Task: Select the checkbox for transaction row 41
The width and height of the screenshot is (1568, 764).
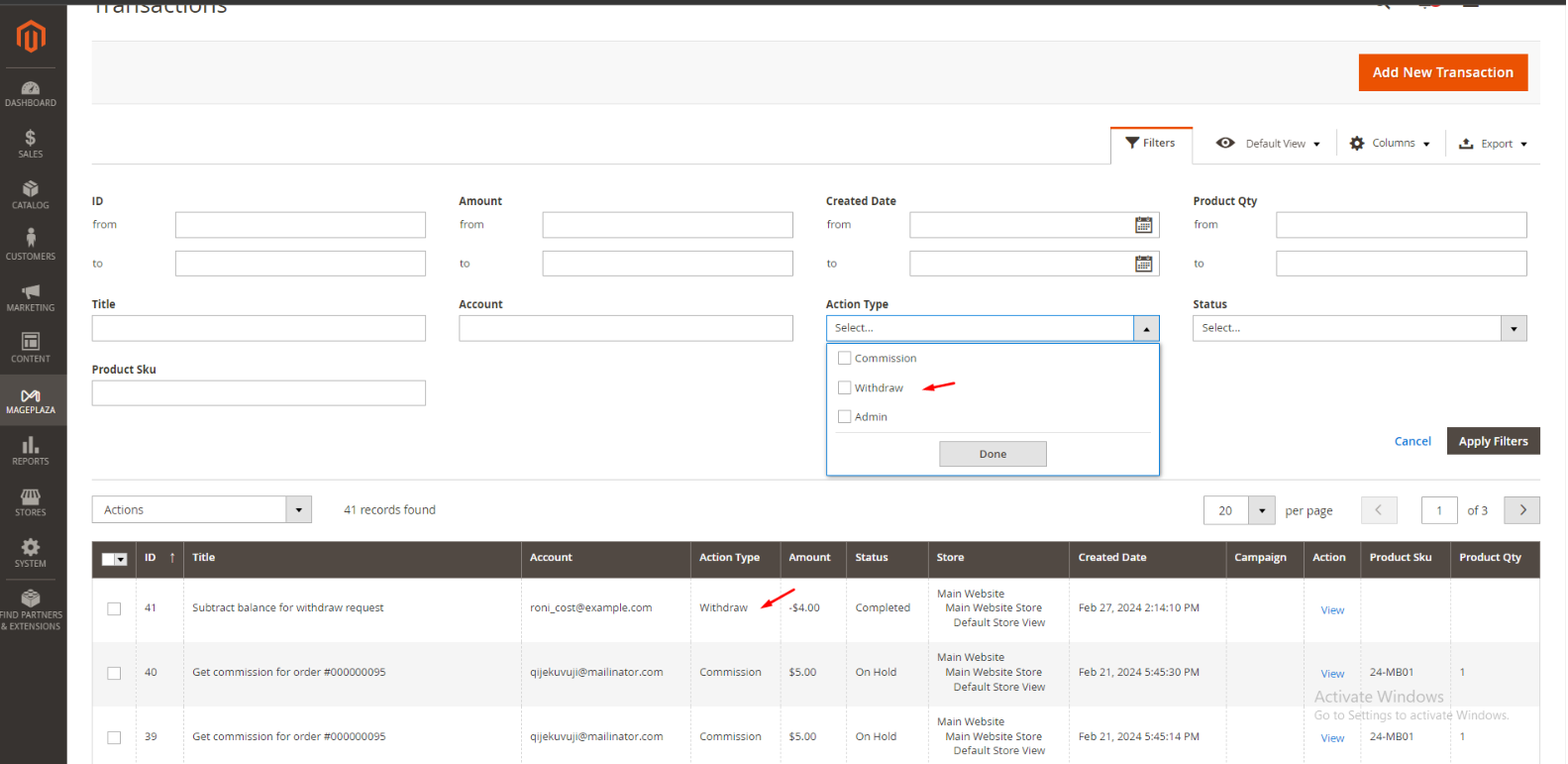Action: coord(114,608)
